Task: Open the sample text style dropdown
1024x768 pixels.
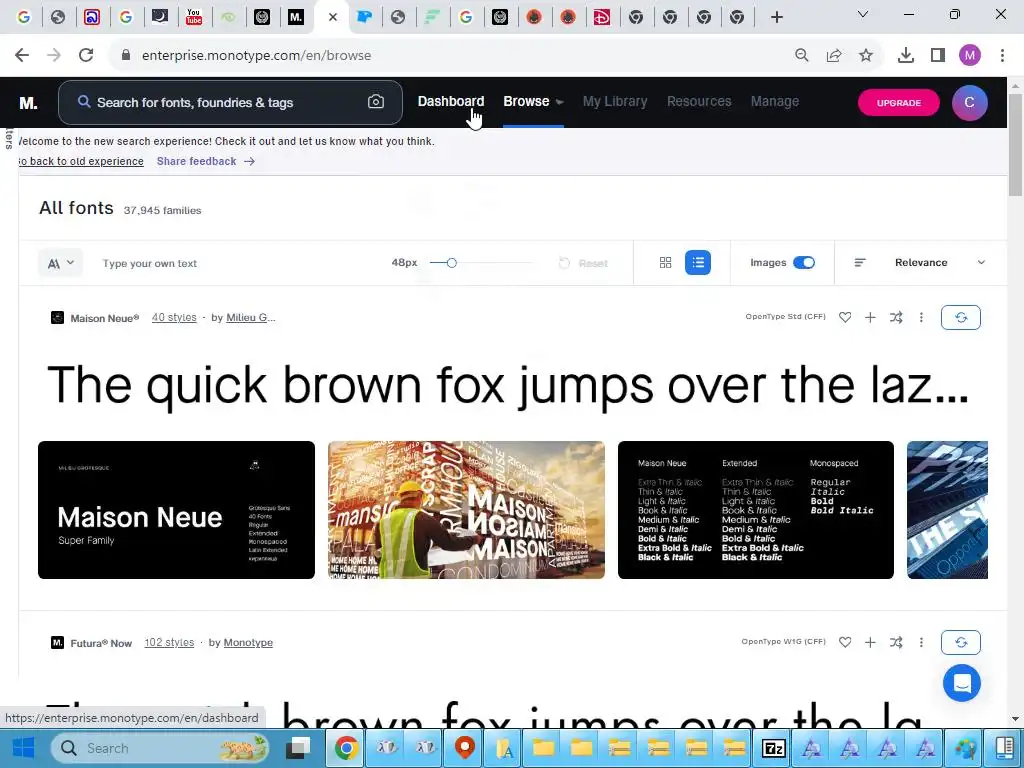Action: [x=60, y=263]
